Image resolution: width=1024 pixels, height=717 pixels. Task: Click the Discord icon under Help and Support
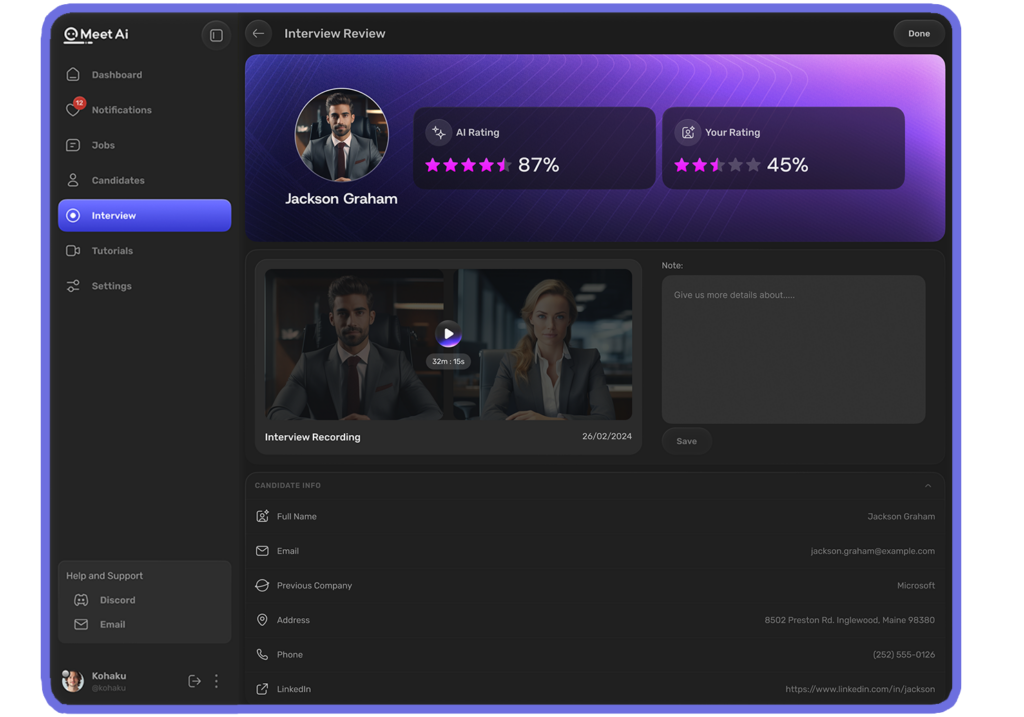(x=82, y=599)
